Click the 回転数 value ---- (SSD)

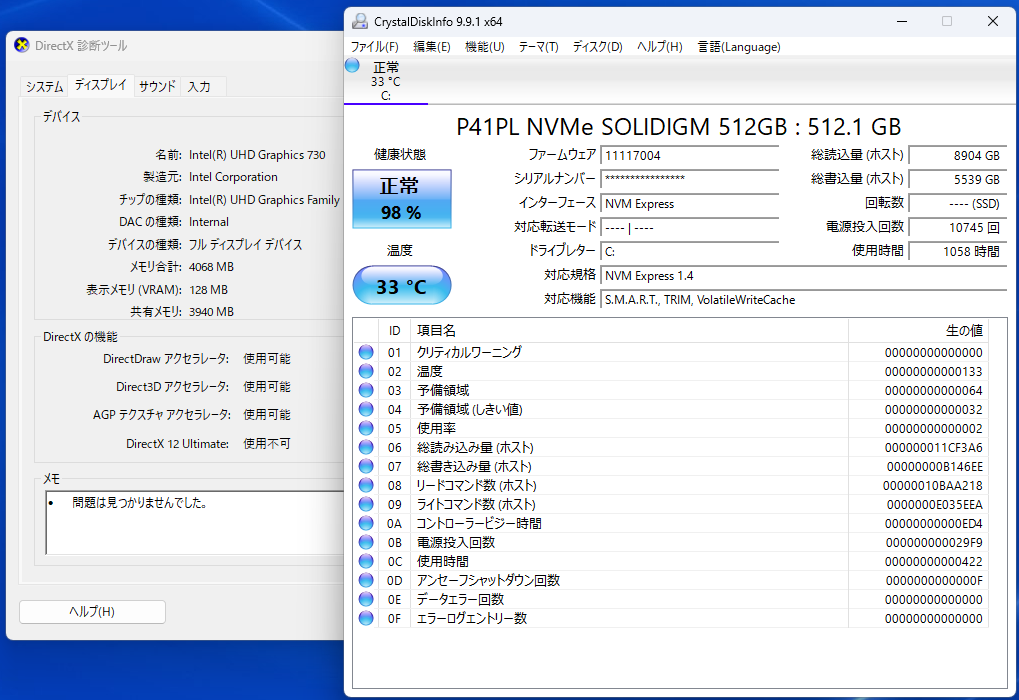tap(957, 203)
